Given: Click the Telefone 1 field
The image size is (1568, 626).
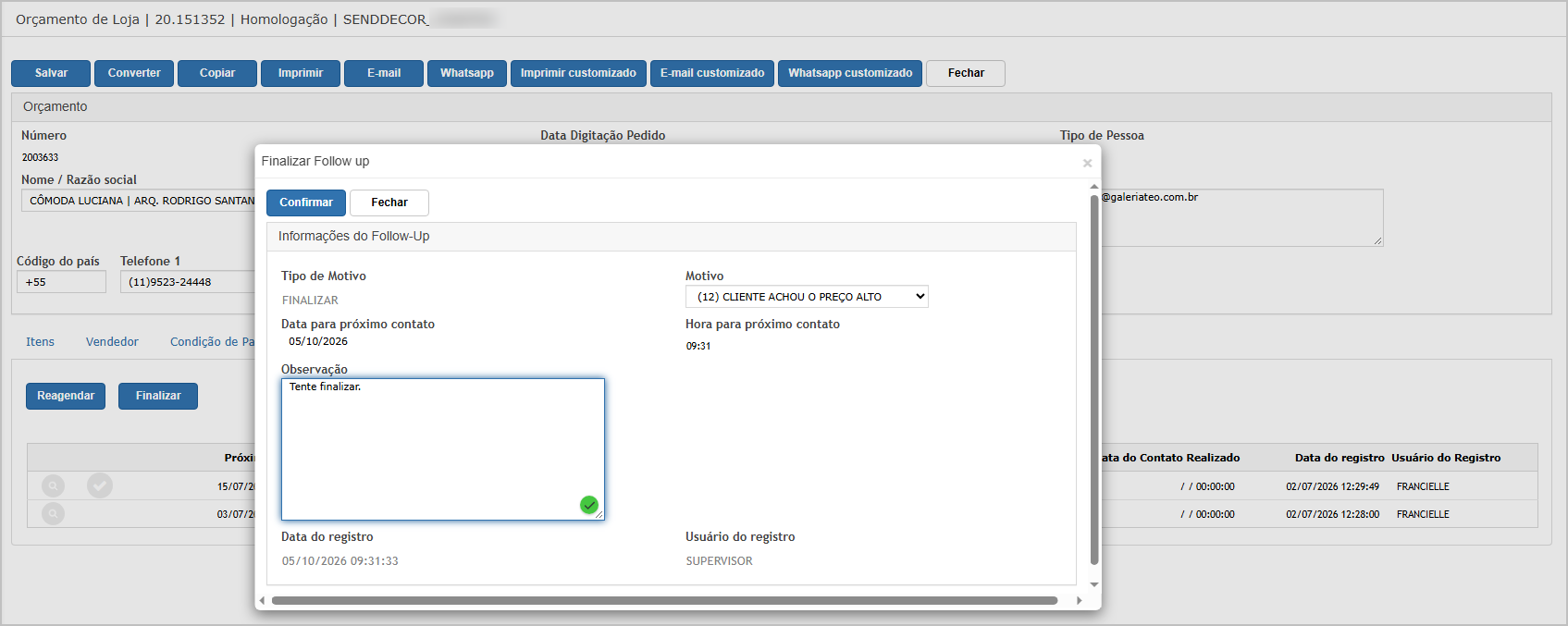Looking at the screenshot, I should click(188, 282).
